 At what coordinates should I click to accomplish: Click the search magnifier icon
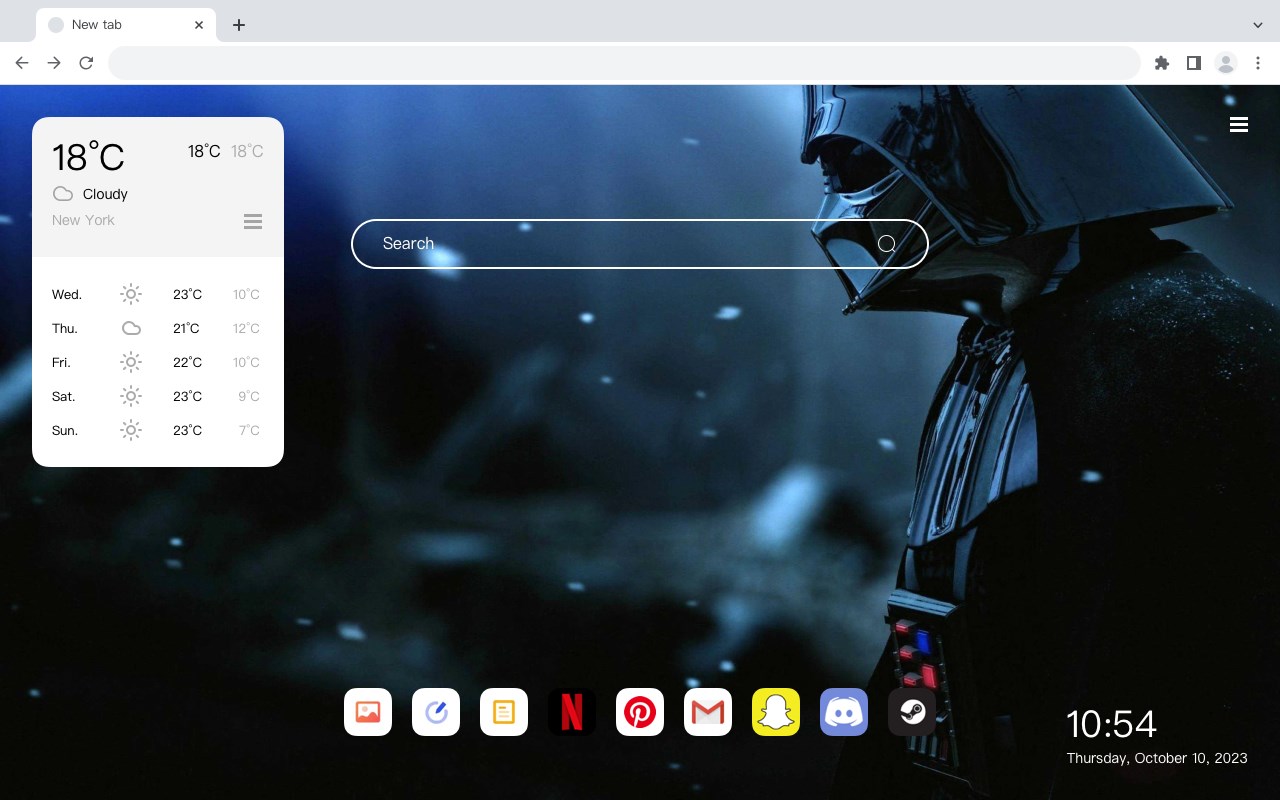tap(887, 244)
